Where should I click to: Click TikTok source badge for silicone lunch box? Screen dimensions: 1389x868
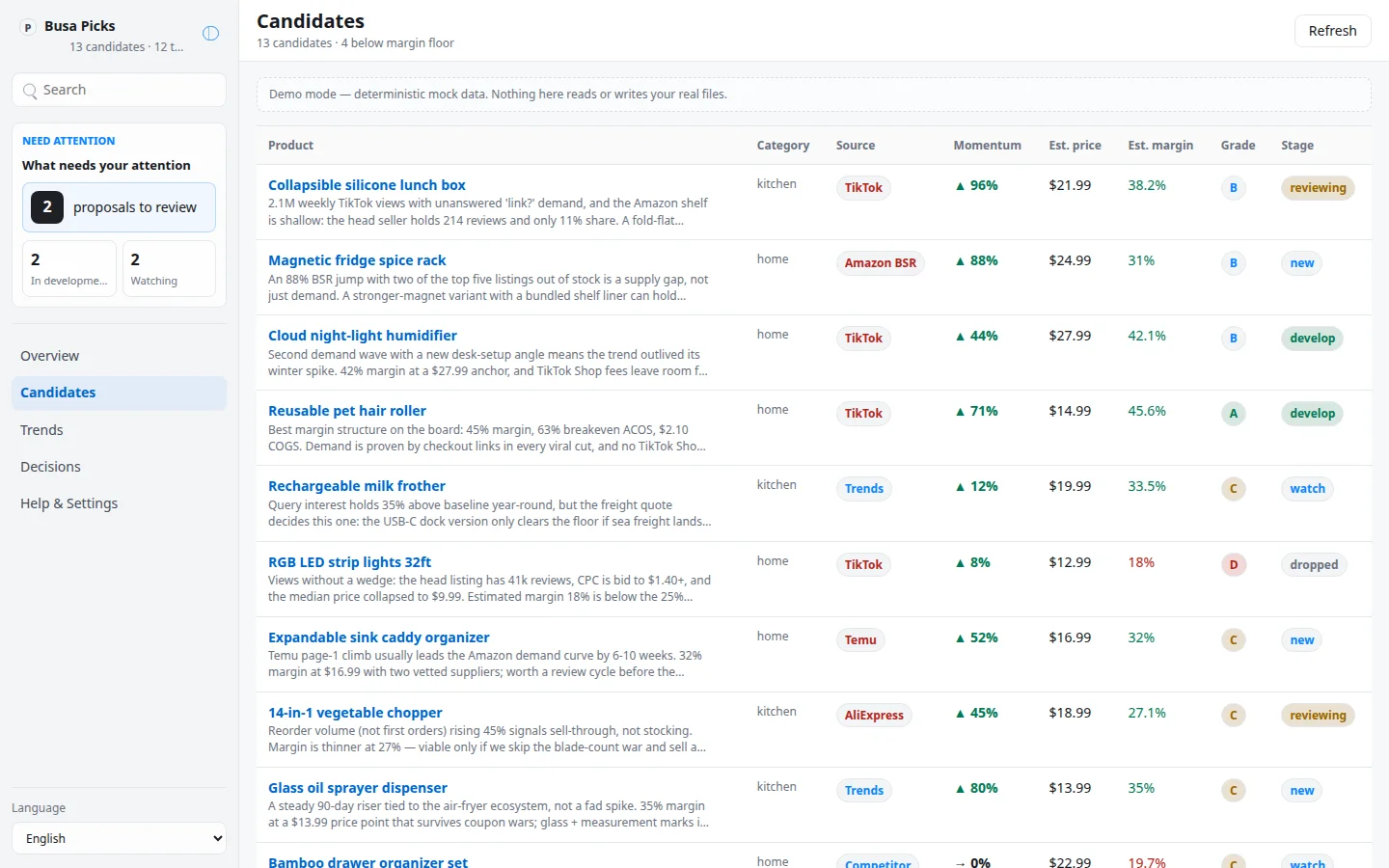[863, 188]
